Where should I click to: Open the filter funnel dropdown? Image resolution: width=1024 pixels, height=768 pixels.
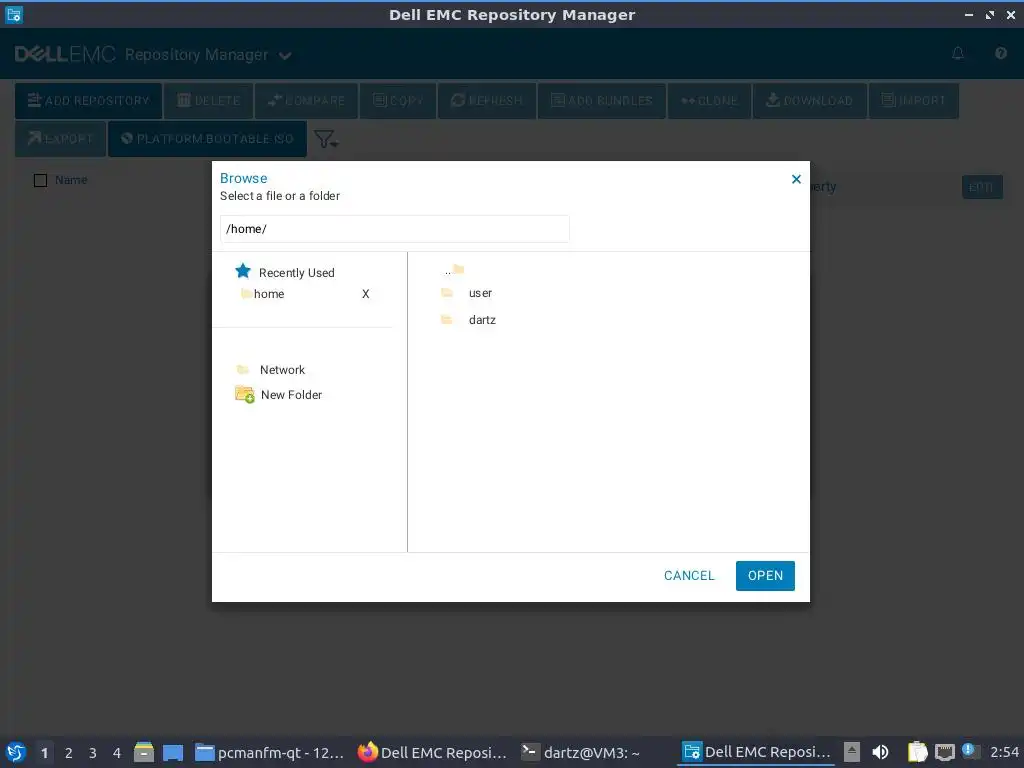[326, 139]
